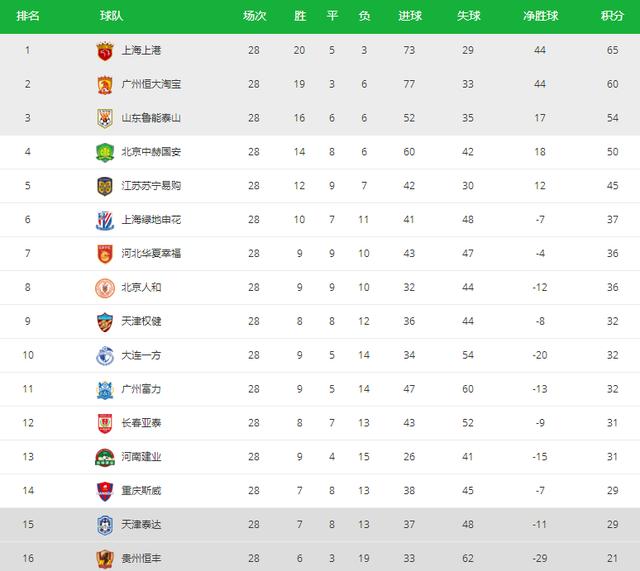This screenshot has width=640, height=571.
Task: Click the 天津权健 team crest
Action: click(105, 322)
